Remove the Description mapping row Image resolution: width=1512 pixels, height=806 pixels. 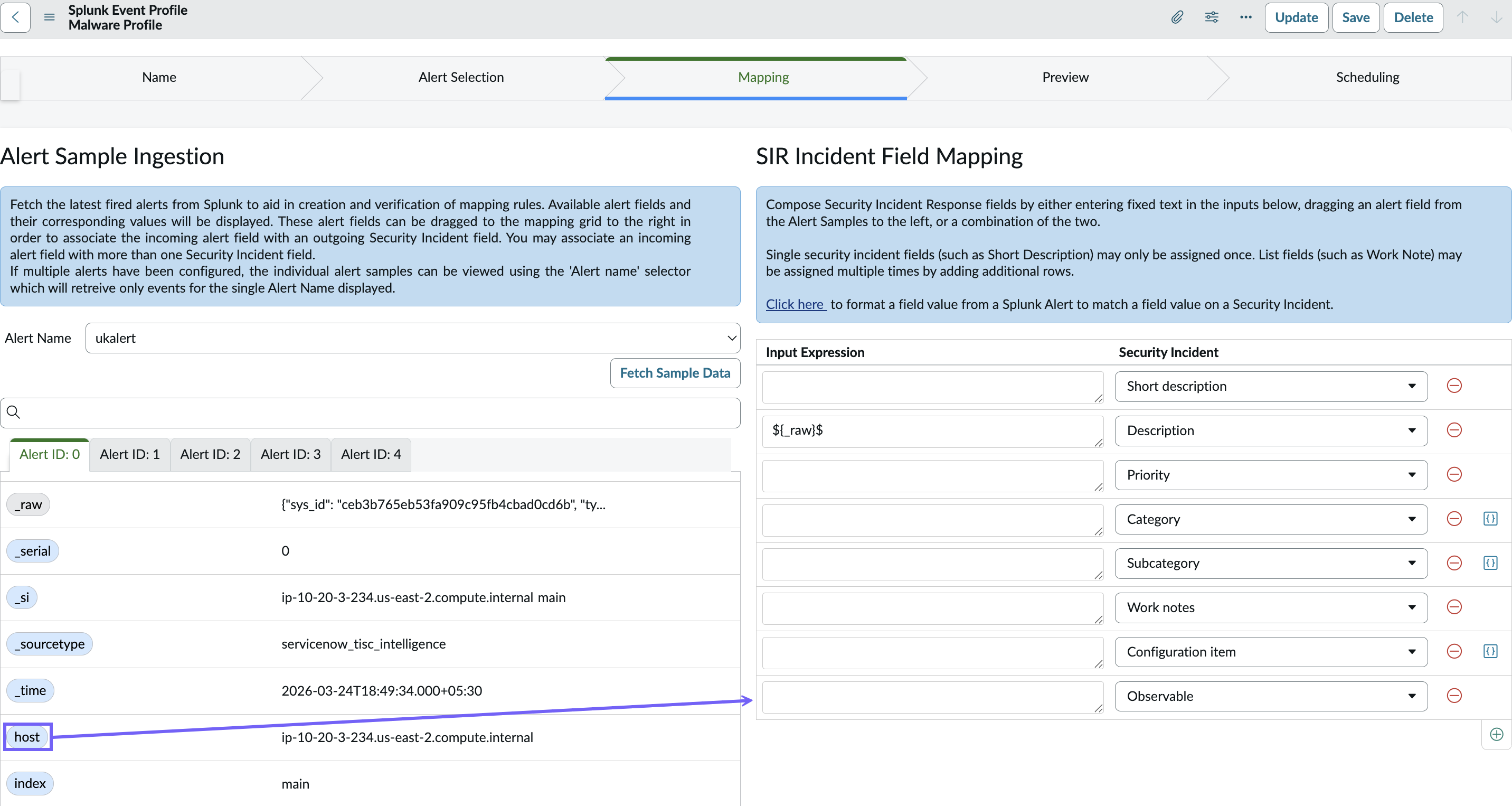(1454, 430)
